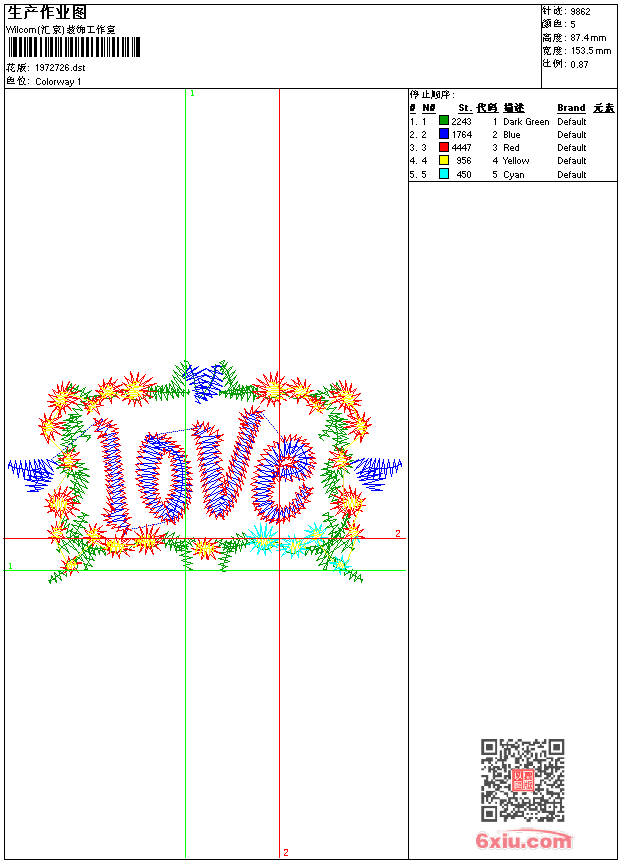Pick the Yellow thread color swatch
The width and height of the screenshot is (620, 860).
click(444, 160)
